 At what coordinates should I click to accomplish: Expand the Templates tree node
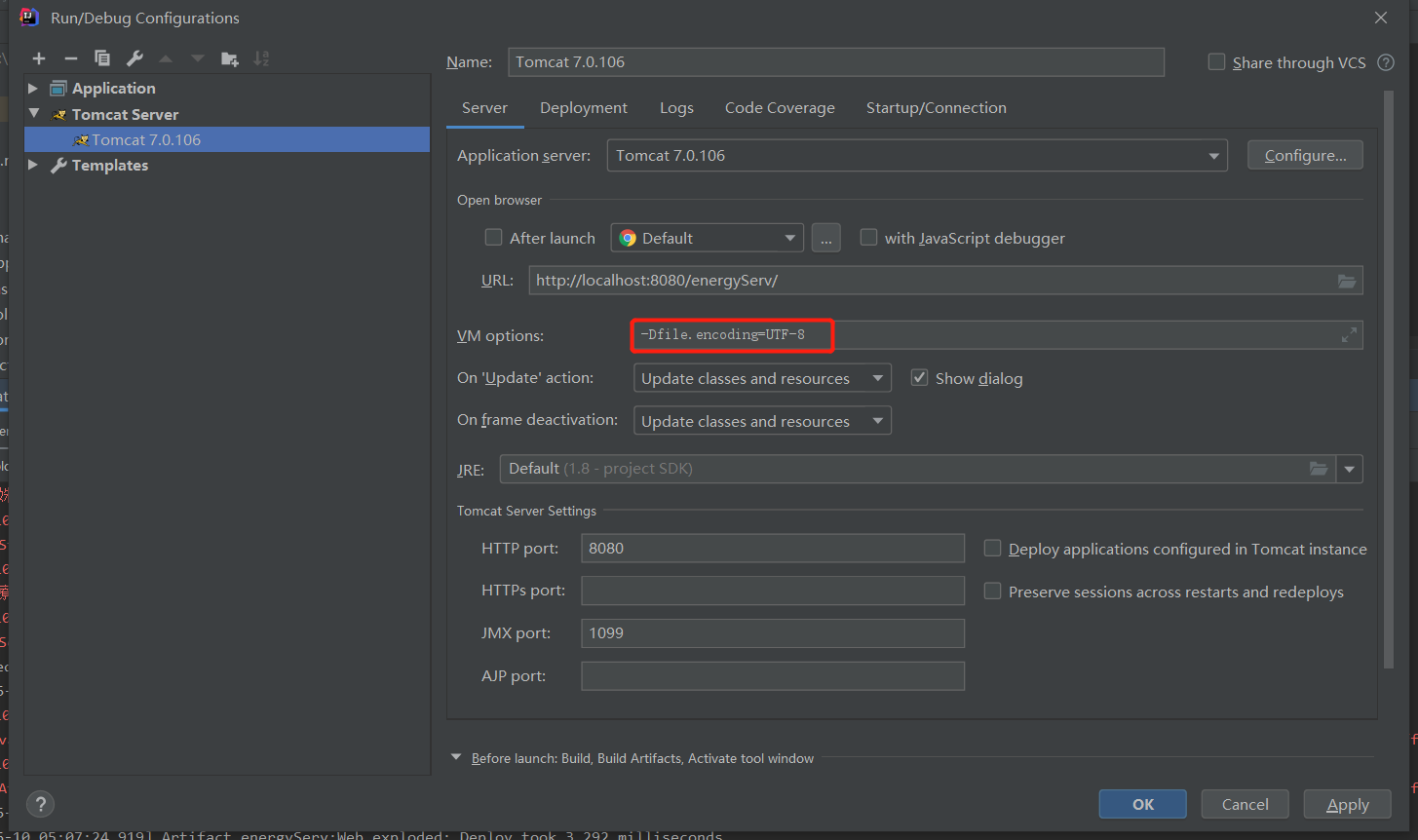33,165
